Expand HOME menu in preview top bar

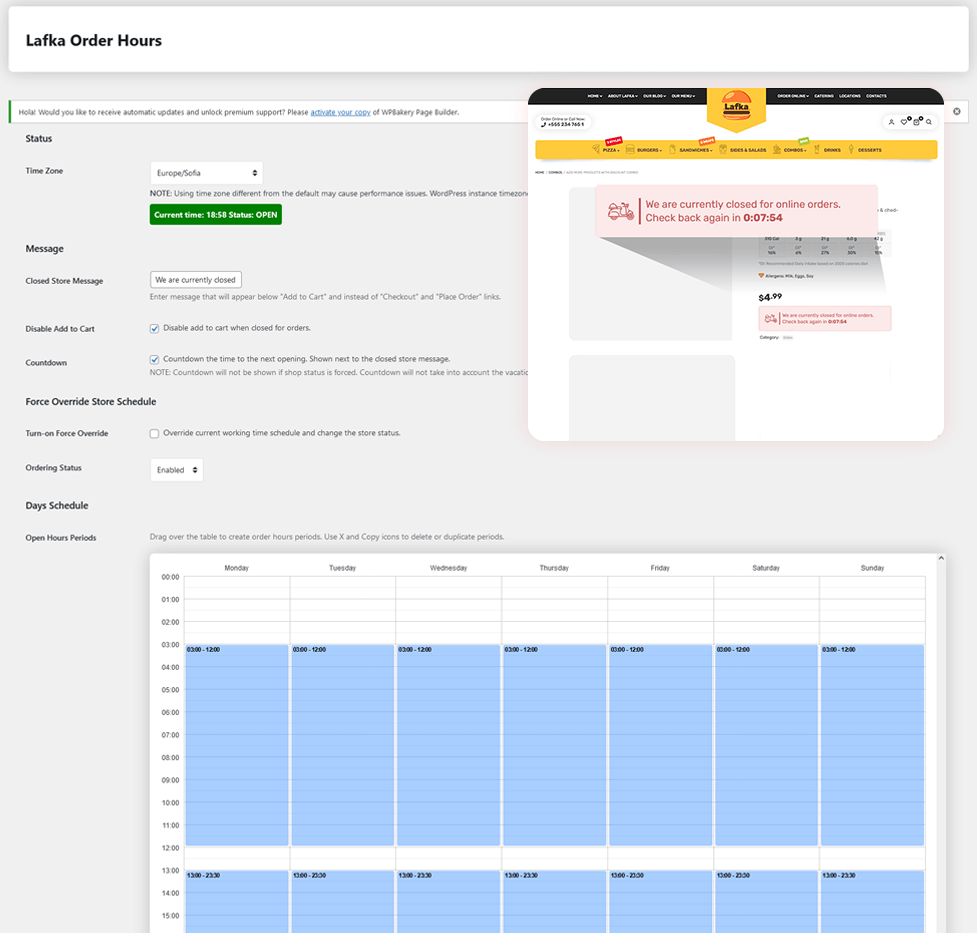[x=594, y=96]
